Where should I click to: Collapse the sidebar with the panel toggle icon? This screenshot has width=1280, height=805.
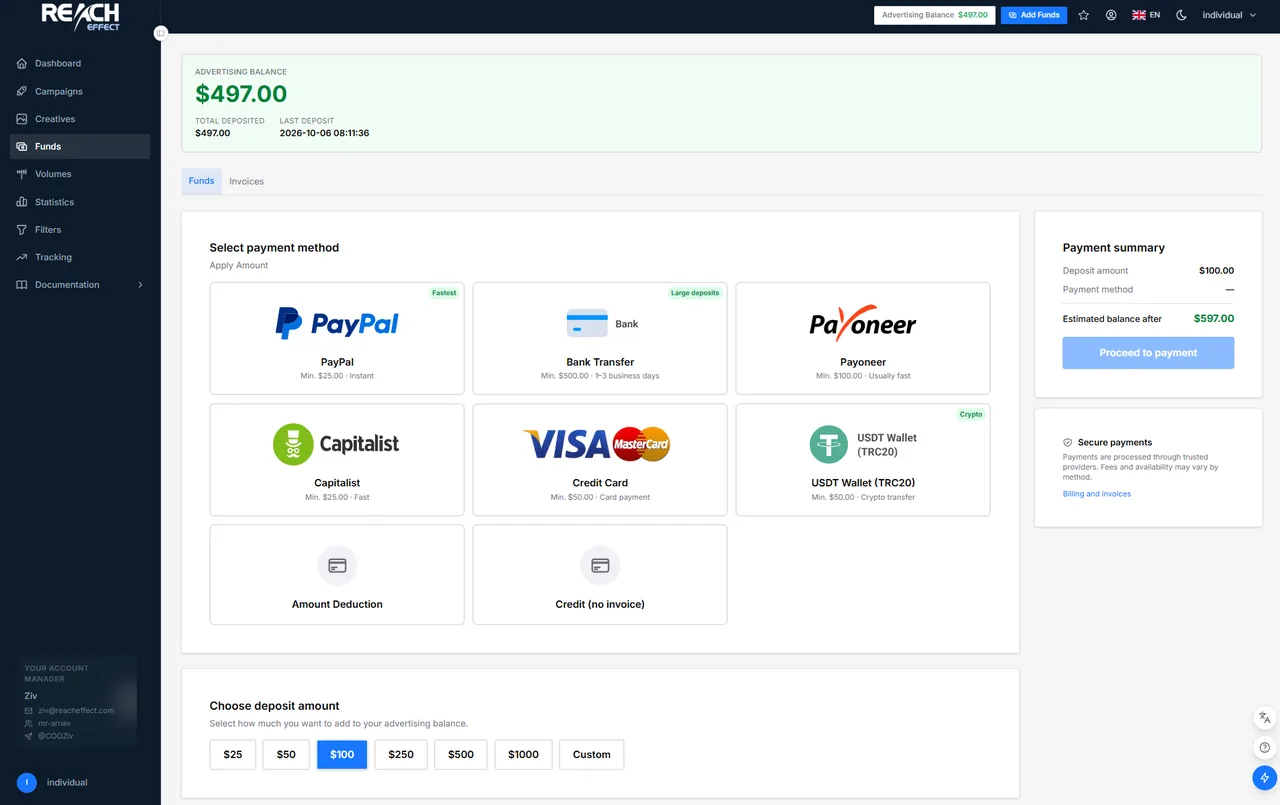pyautogui.click(x=160, y=33)
